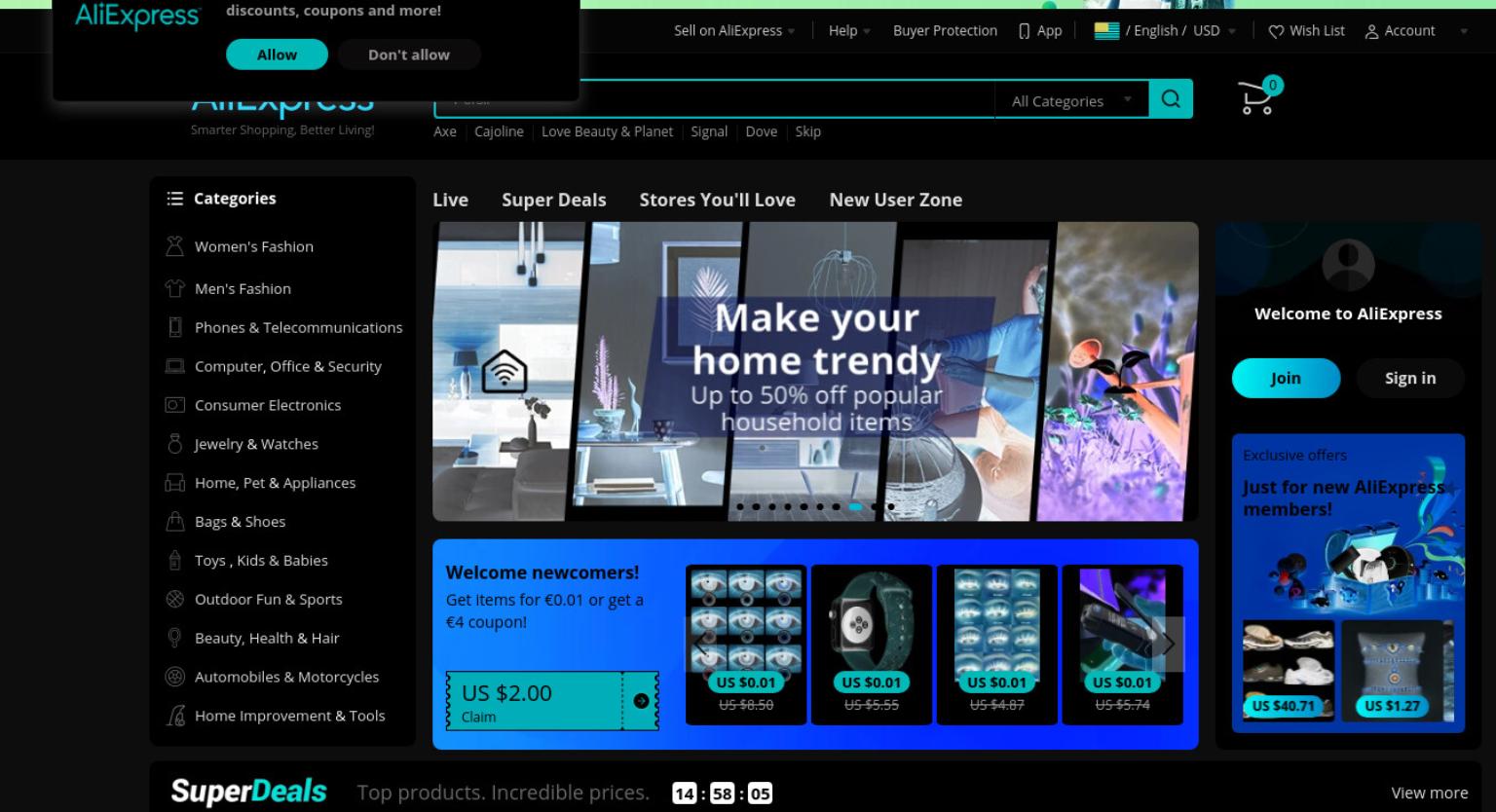Open the shopping cart icon

[x=1256, y=97]
